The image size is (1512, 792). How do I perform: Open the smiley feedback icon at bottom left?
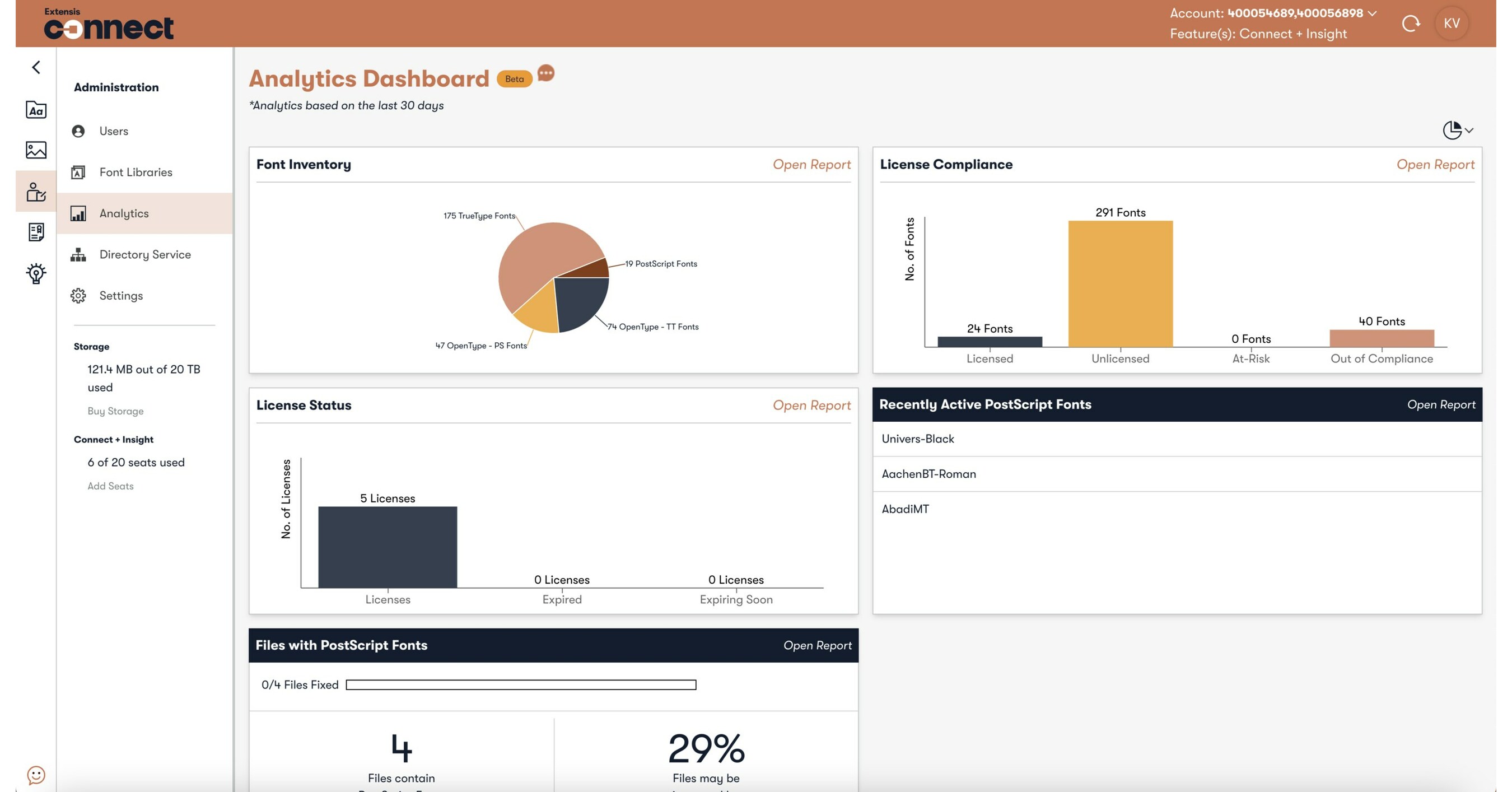click(35, 776)
